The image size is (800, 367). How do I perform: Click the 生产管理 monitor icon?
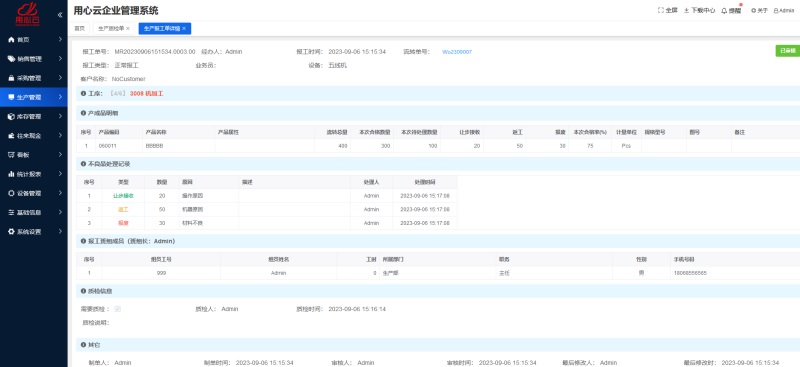11,97
